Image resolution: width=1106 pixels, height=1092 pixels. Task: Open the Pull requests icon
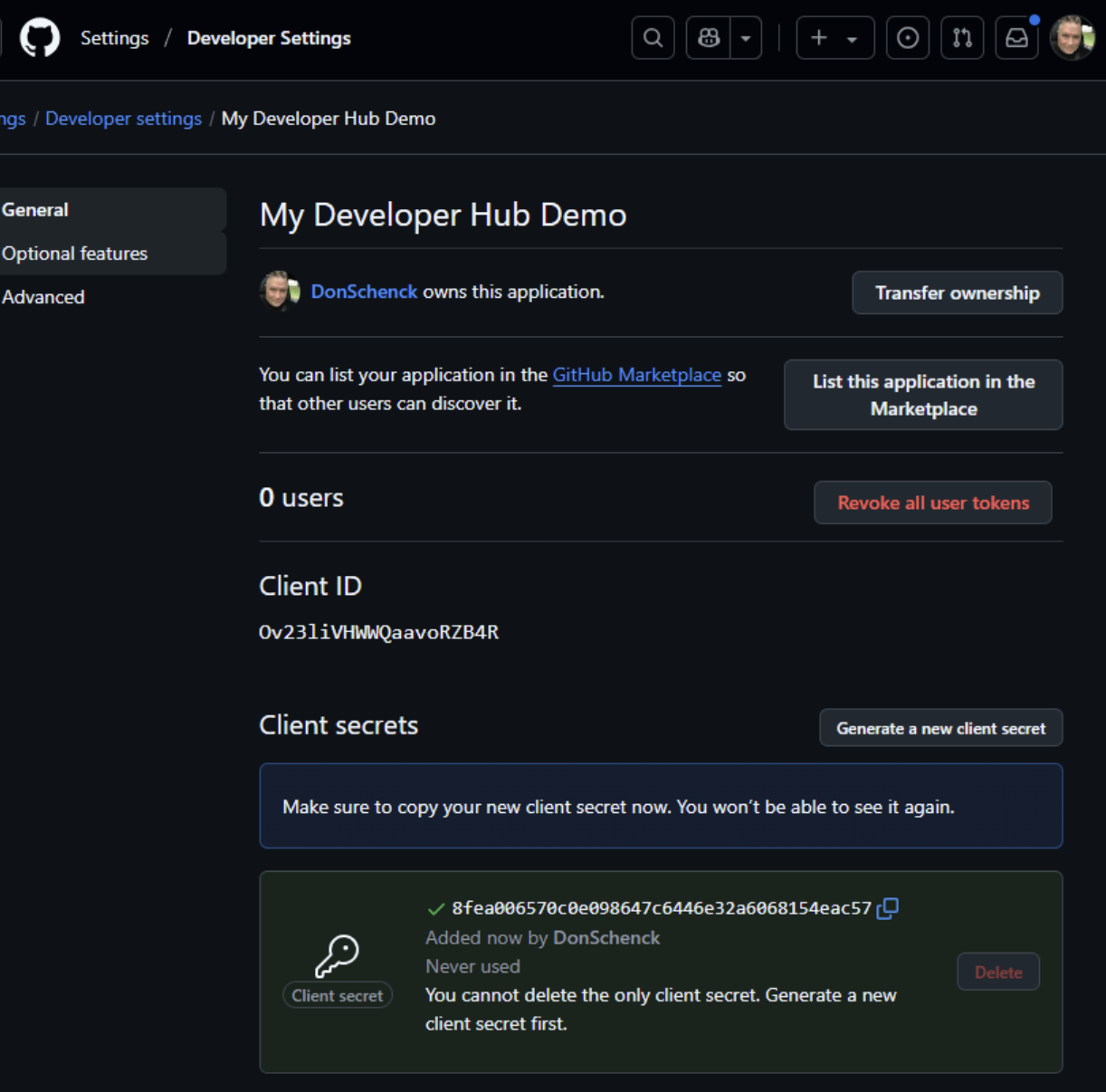click(962, 38)
